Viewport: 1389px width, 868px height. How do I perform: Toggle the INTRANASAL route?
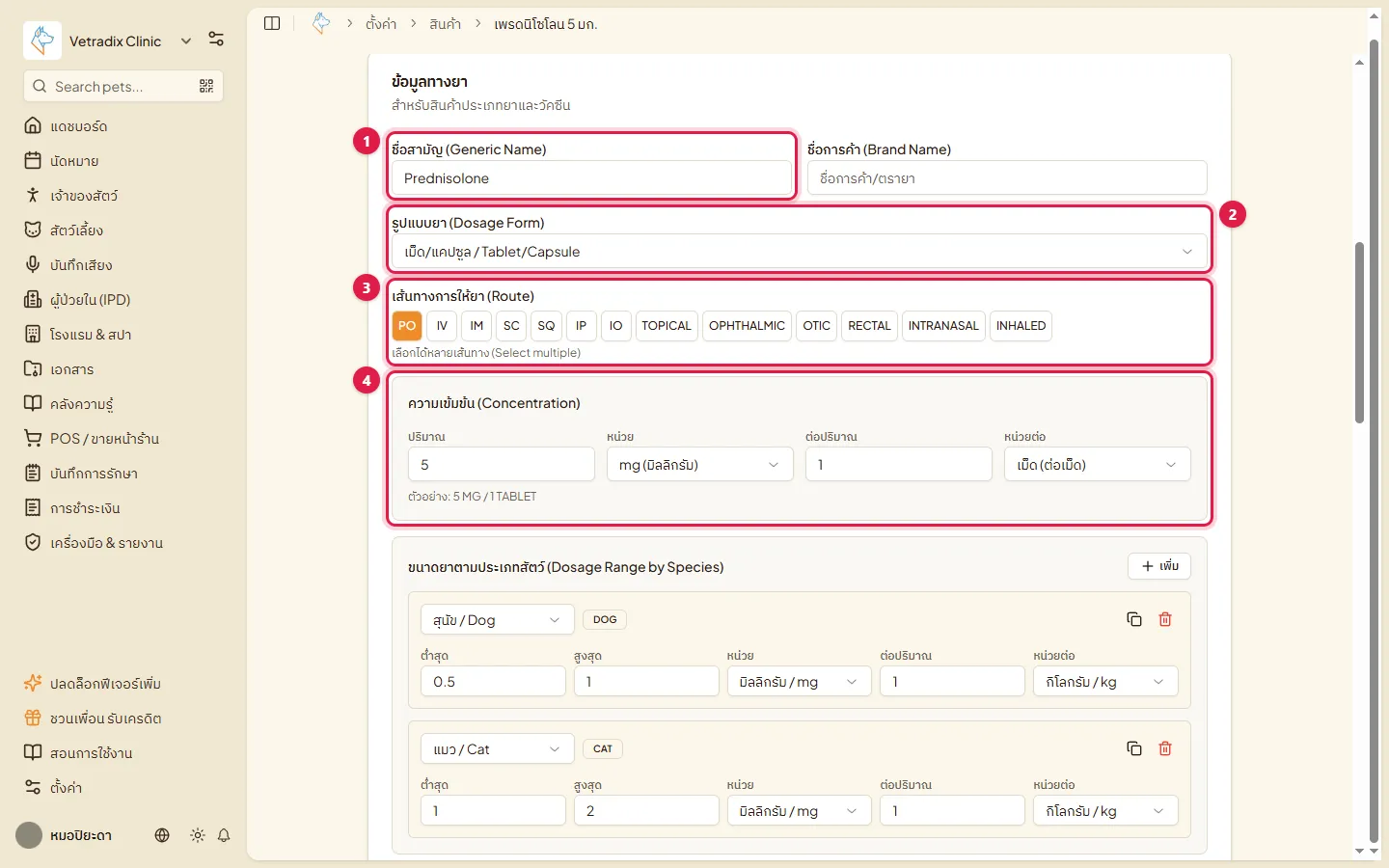(943, 326)
